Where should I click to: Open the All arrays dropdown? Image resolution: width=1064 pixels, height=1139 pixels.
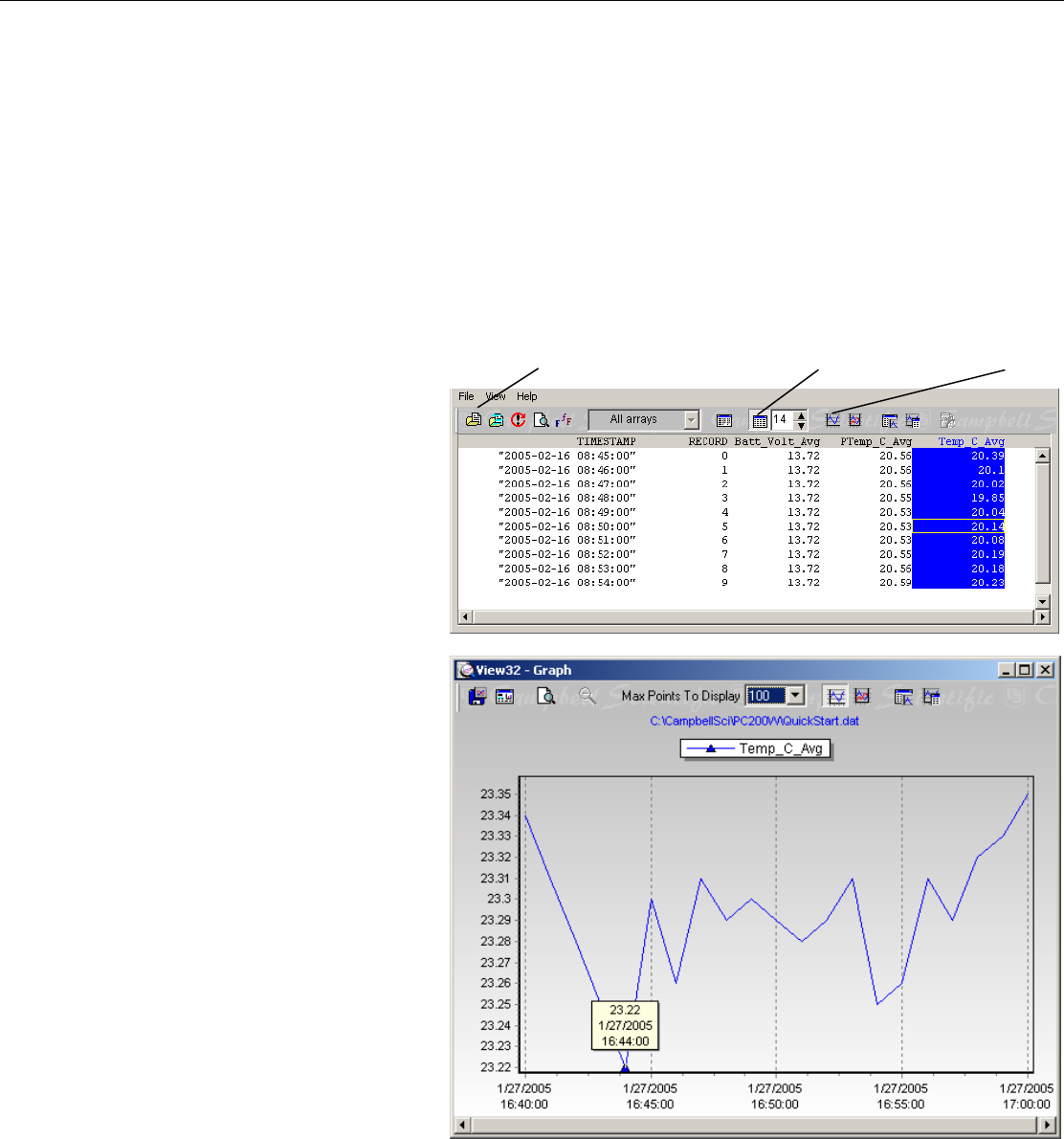point(692,420)
